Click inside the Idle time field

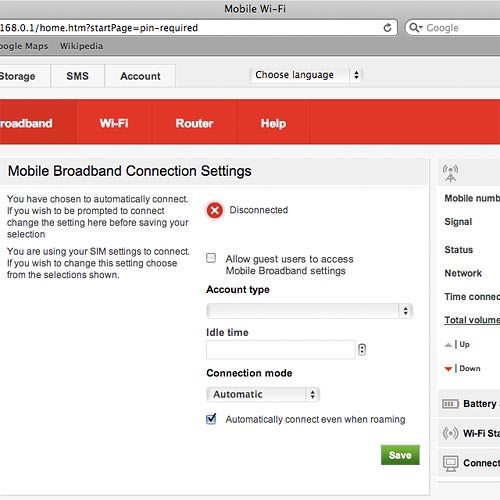281,350
